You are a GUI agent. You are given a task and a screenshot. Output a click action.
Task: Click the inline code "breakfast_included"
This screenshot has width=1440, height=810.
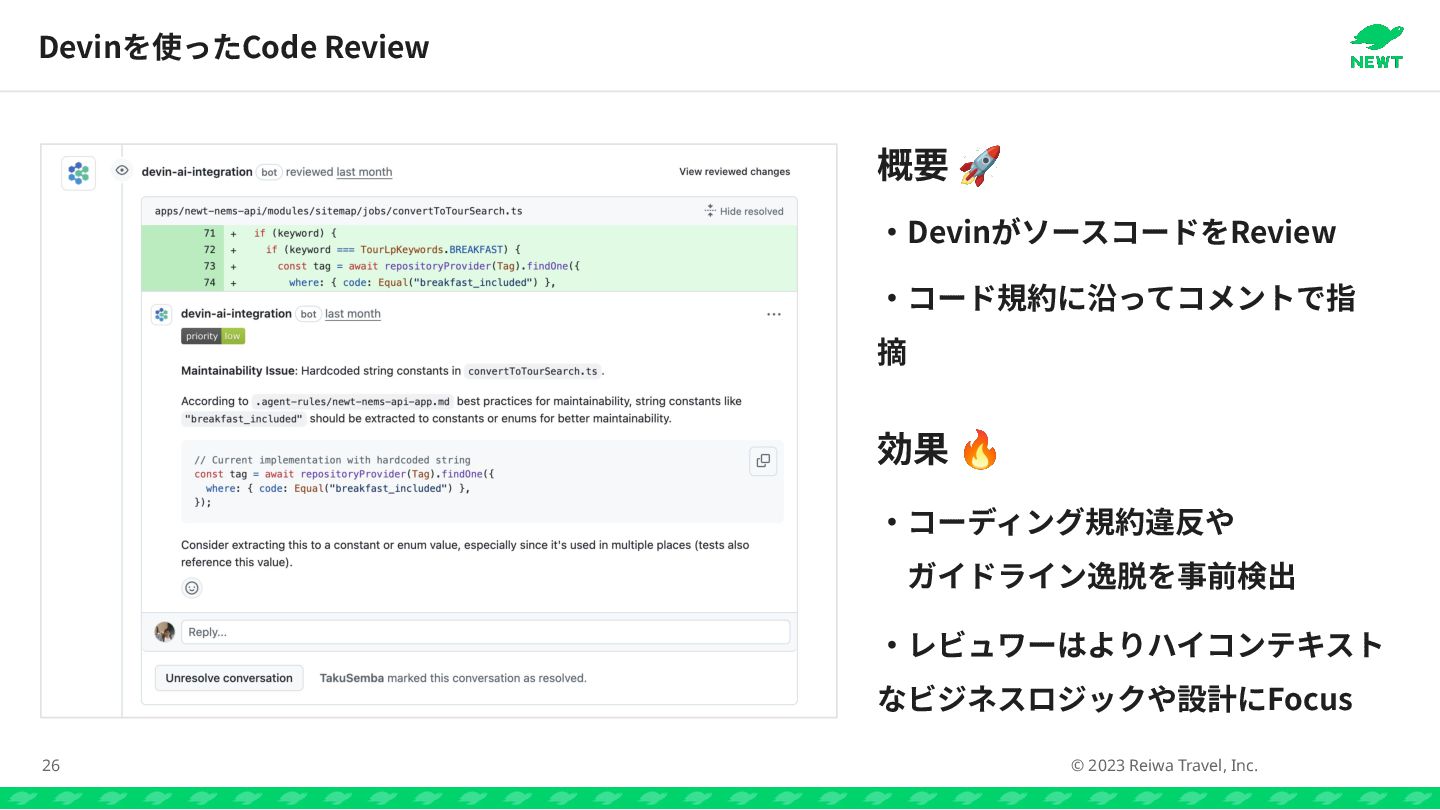point(243,419)
